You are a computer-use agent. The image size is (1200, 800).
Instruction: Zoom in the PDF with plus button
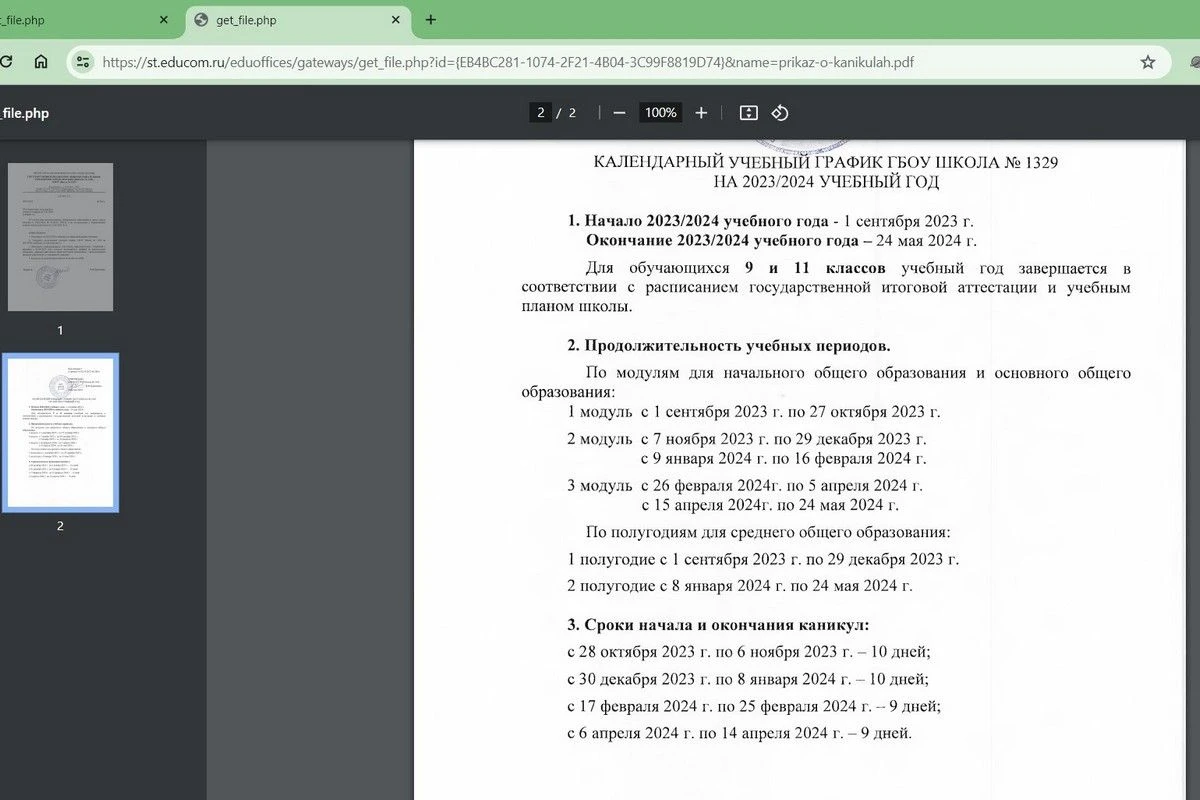[x=701, y=113]
